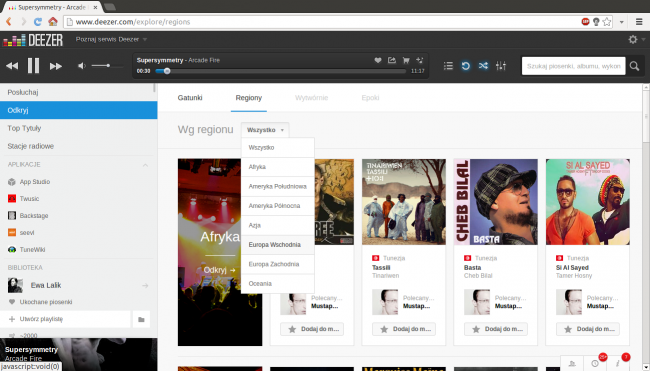Select Azja from region list
Viewport: 650px width, 371px height.
[x=278, y=225]
